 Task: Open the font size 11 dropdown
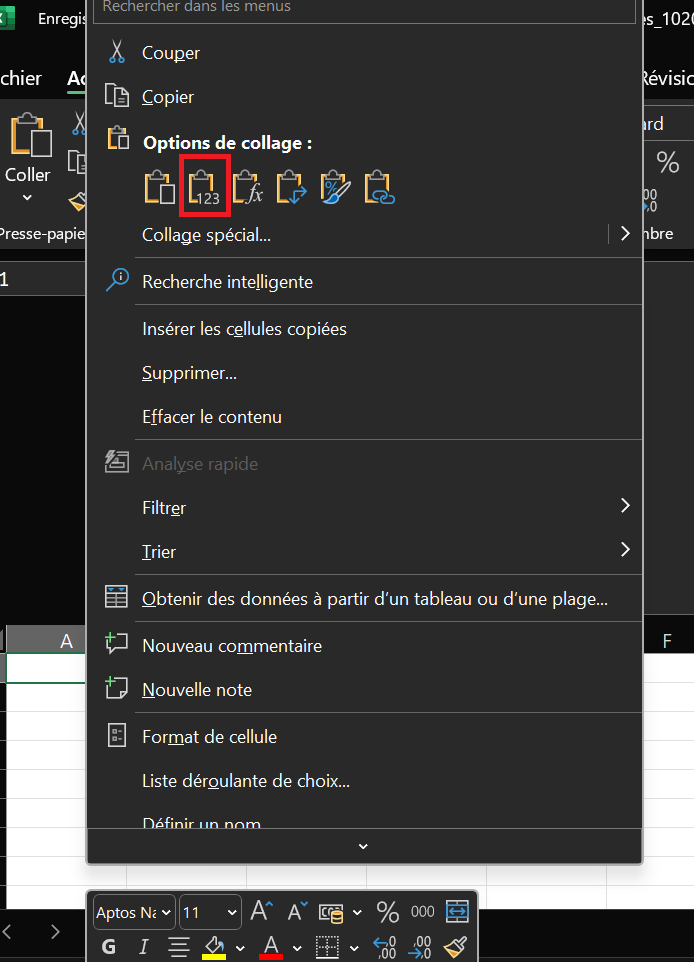(x=211, y=912)
